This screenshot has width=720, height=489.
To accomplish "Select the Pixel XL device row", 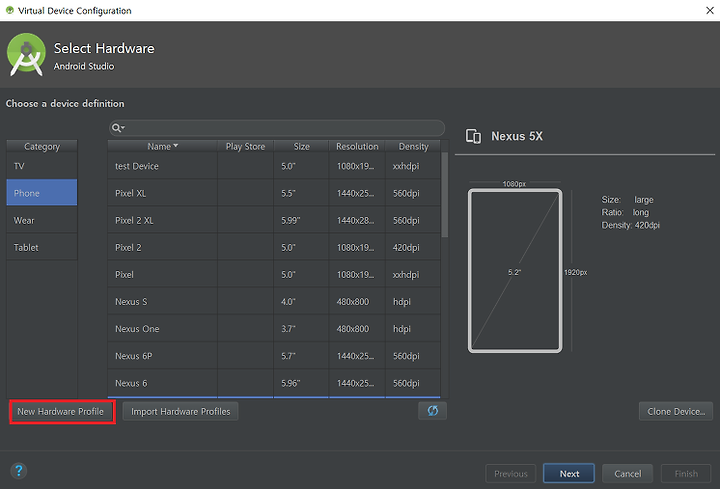I will [274, 193].
